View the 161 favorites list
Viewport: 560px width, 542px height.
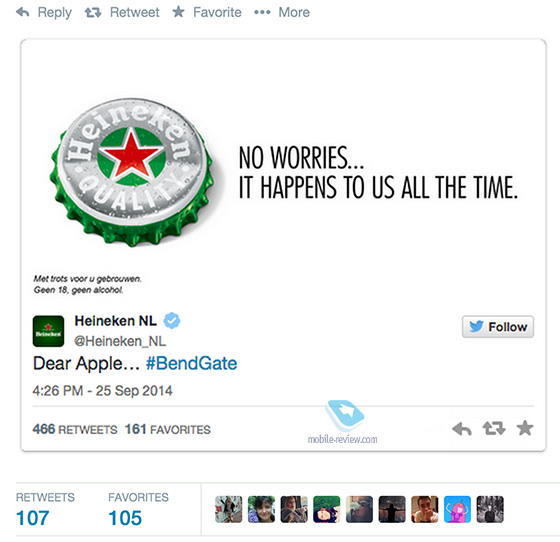pyautogui.click(x=168, y=429)
